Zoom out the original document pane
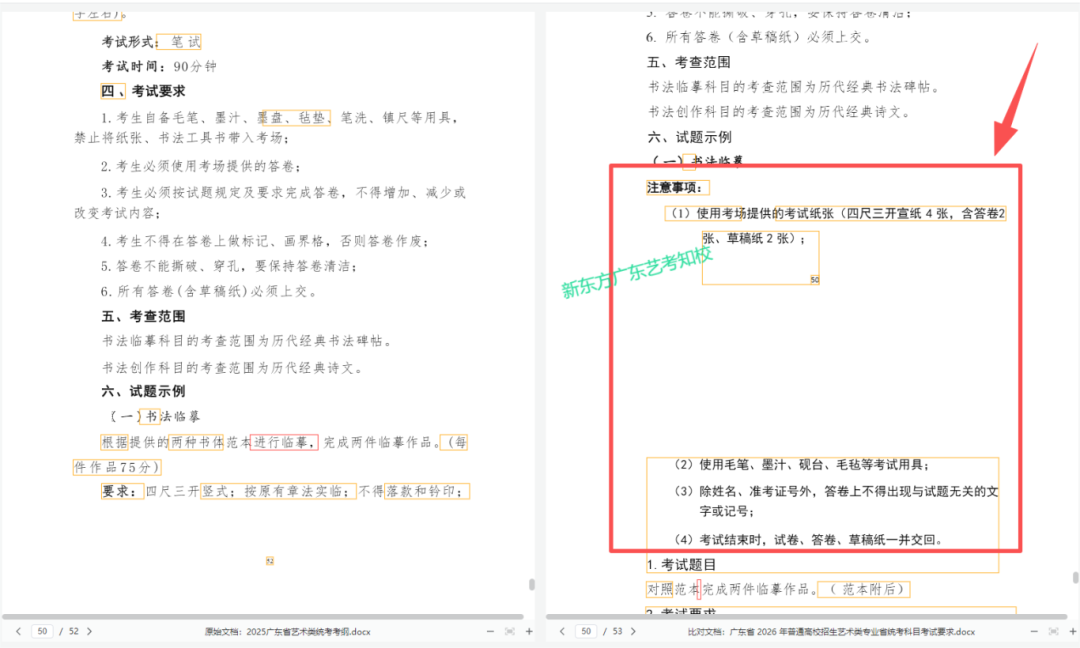1080x648 pixels. [489, 631]
